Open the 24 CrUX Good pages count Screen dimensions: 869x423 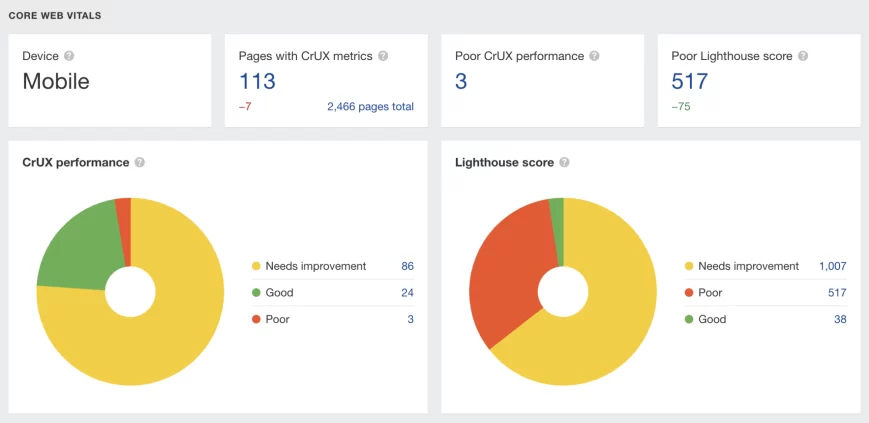point(407,293)
